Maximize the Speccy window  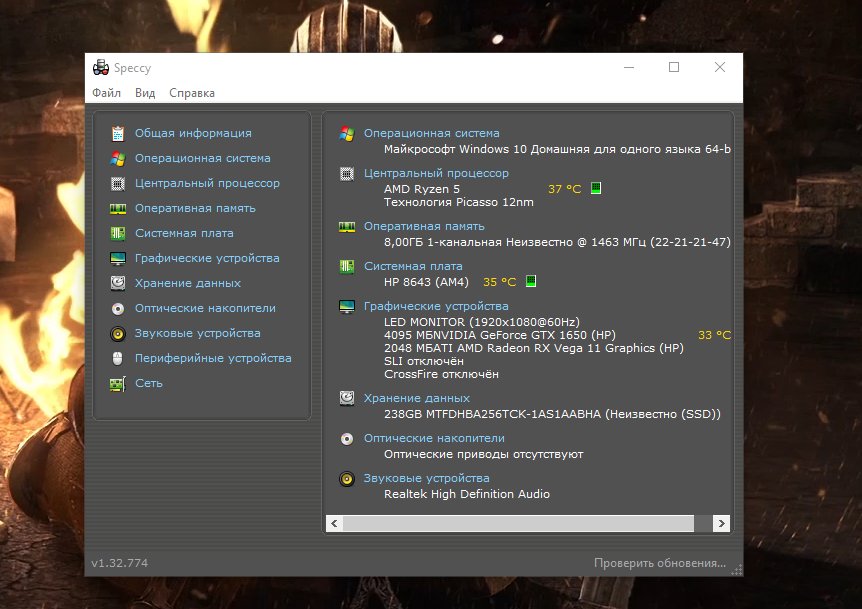coord(674,67)
